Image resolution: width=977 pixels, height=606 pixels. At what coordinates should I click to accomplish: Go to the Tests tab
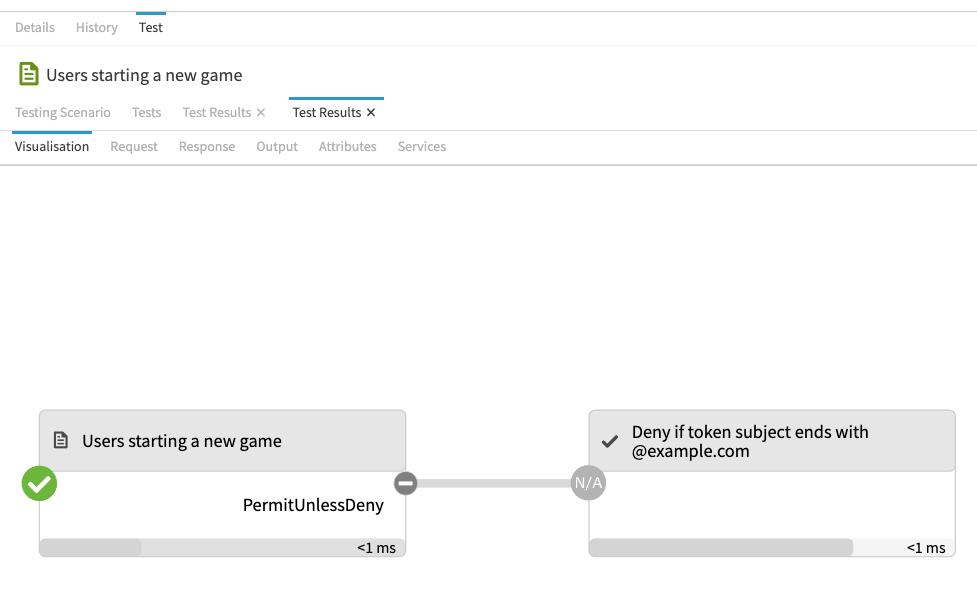click(147, 113)
